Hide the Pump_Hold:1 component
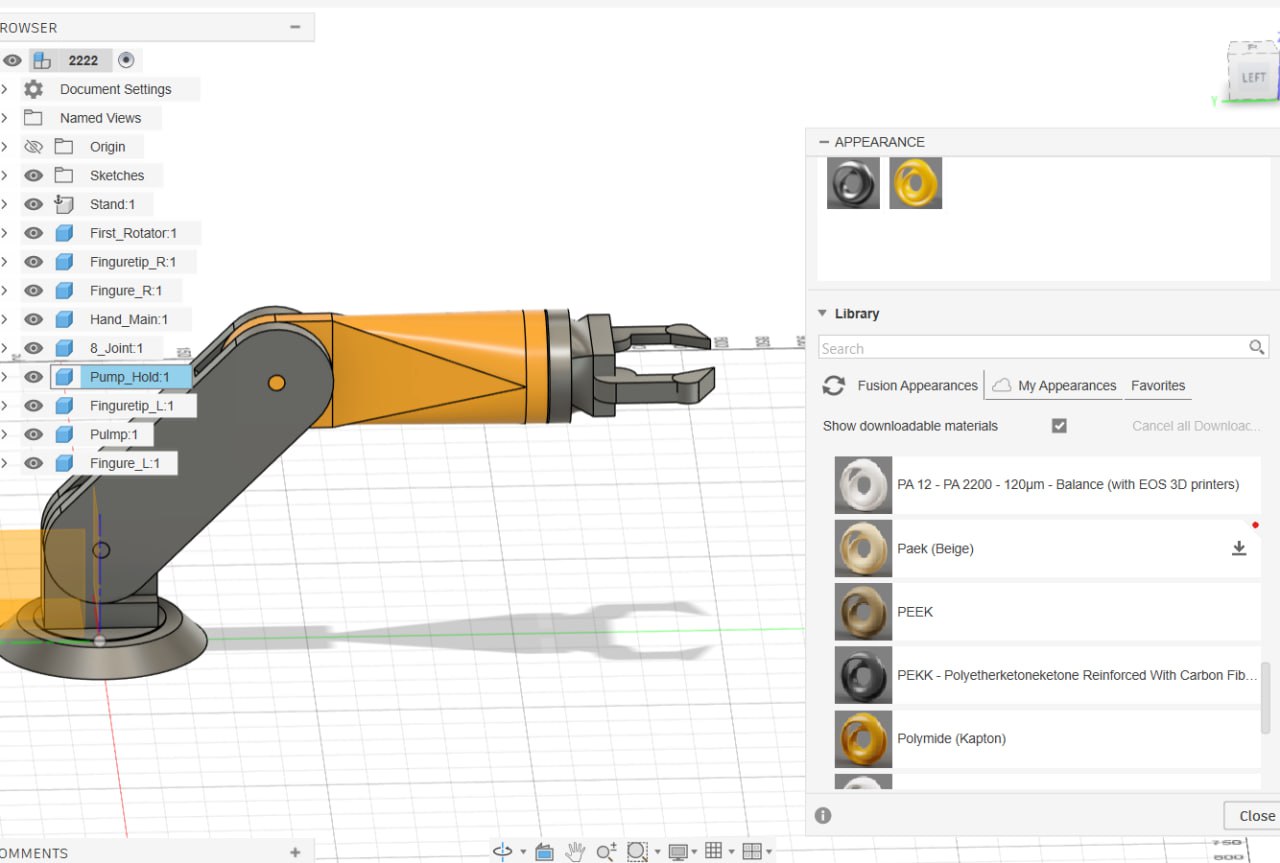 point(33,377)
